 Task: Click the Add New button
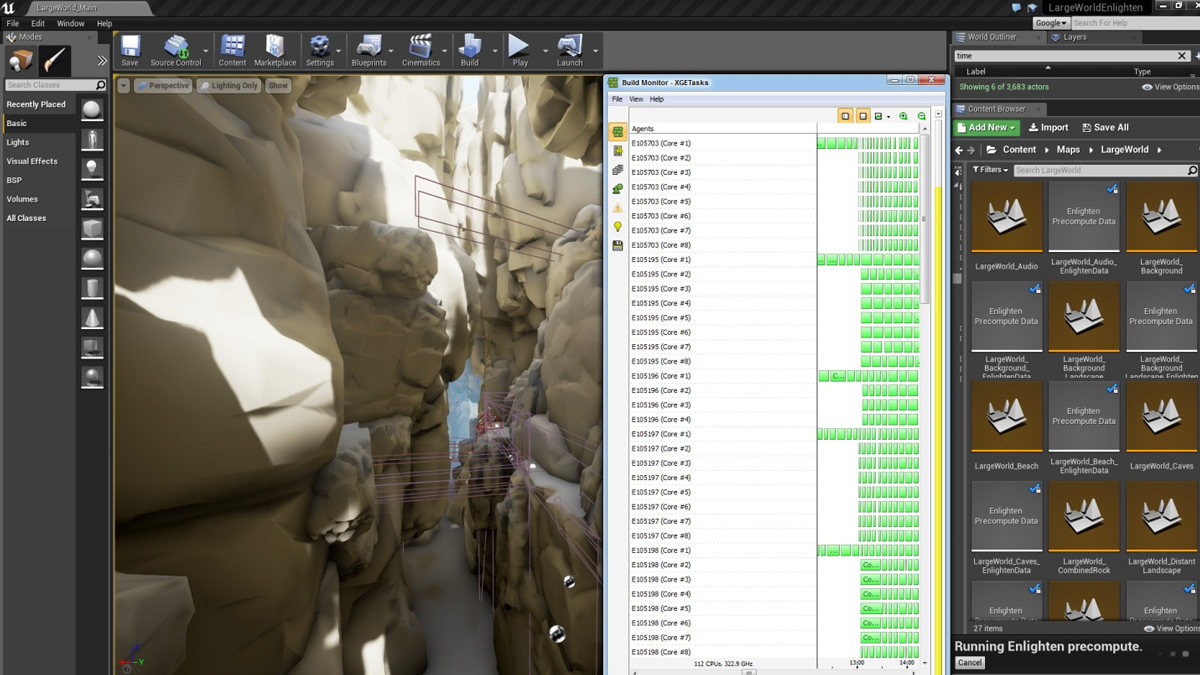pyautogui.click(x=986, y=128)
